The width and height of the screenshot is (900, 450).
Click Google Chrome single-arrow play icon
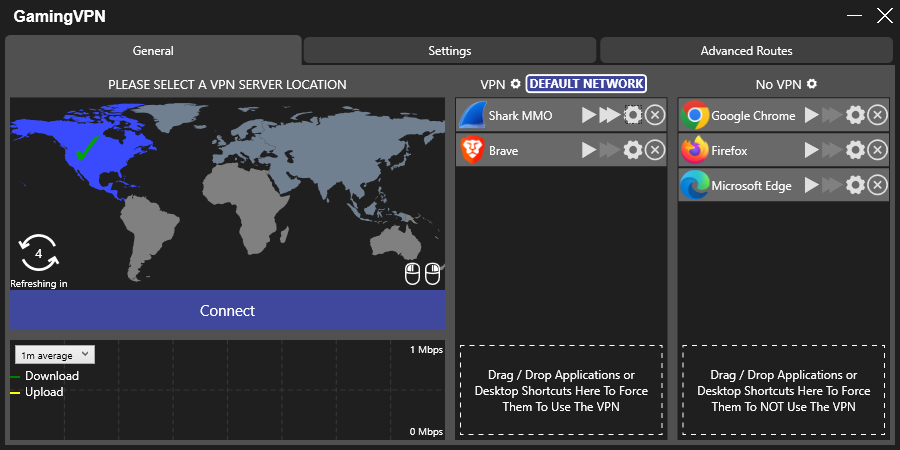pyautogui.click(x=811, y=116)
